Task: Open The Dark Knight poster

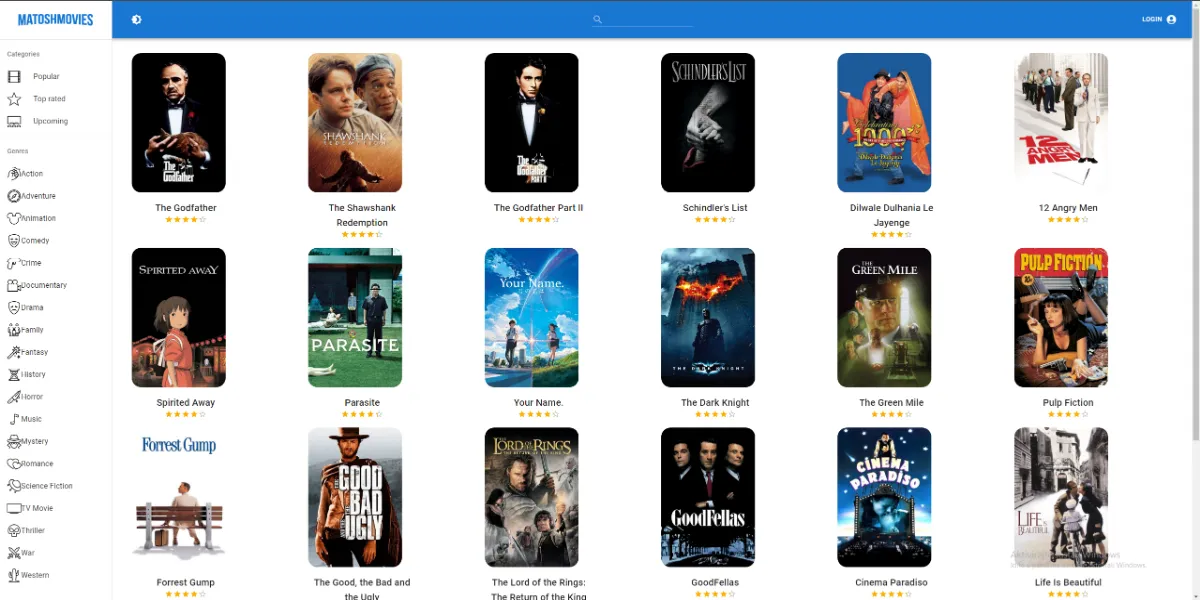Action: pos(708,317)
